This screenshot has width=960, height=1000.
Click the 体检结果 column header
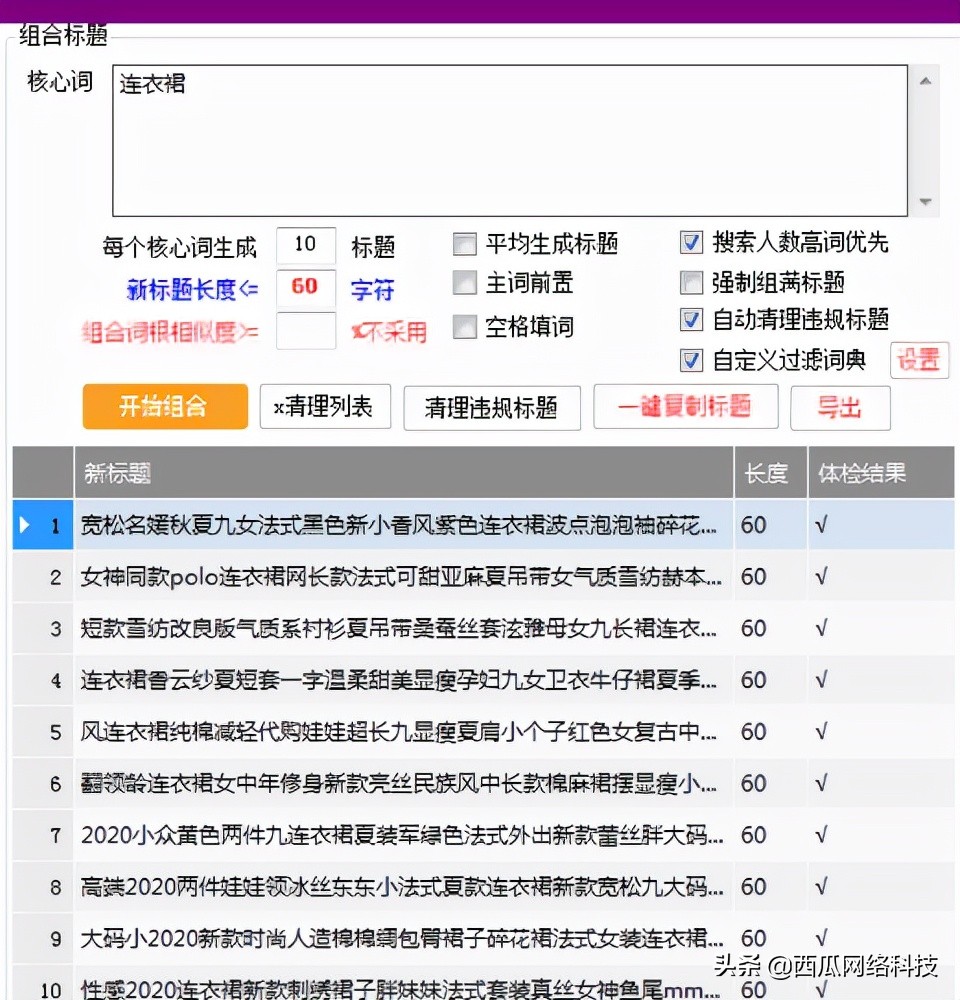[881, 473]
